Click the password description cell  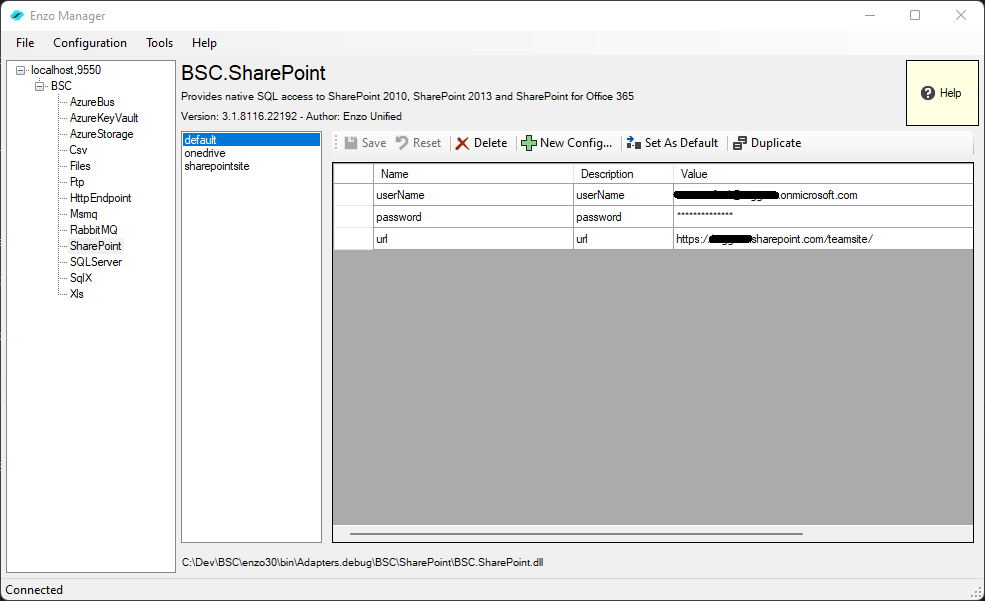[x=623, y=217]
